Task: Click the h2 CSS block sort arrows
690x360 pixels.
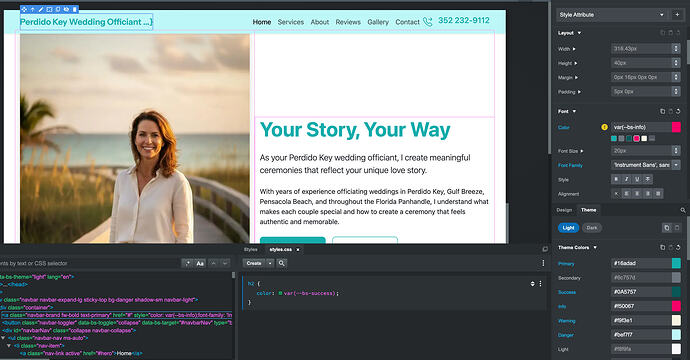Action: pos(532,284)
